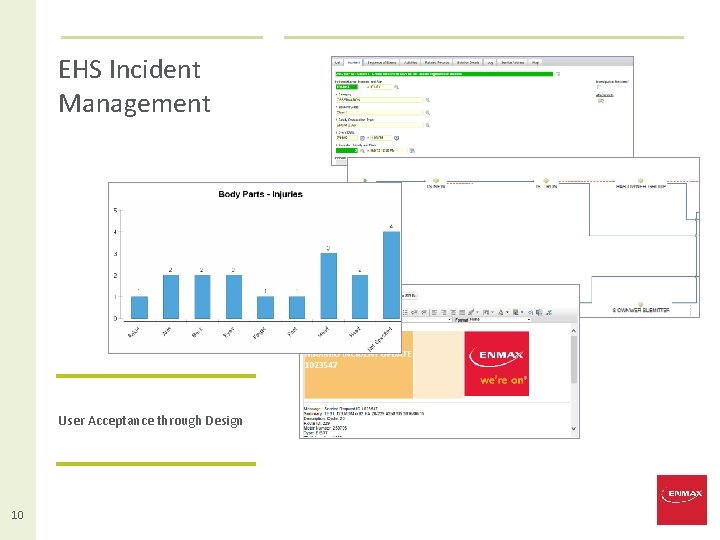Click the last icon in the editor toolbar
Image resolution: width=720 pixels, height=540 pixels.
pos(549,312)
